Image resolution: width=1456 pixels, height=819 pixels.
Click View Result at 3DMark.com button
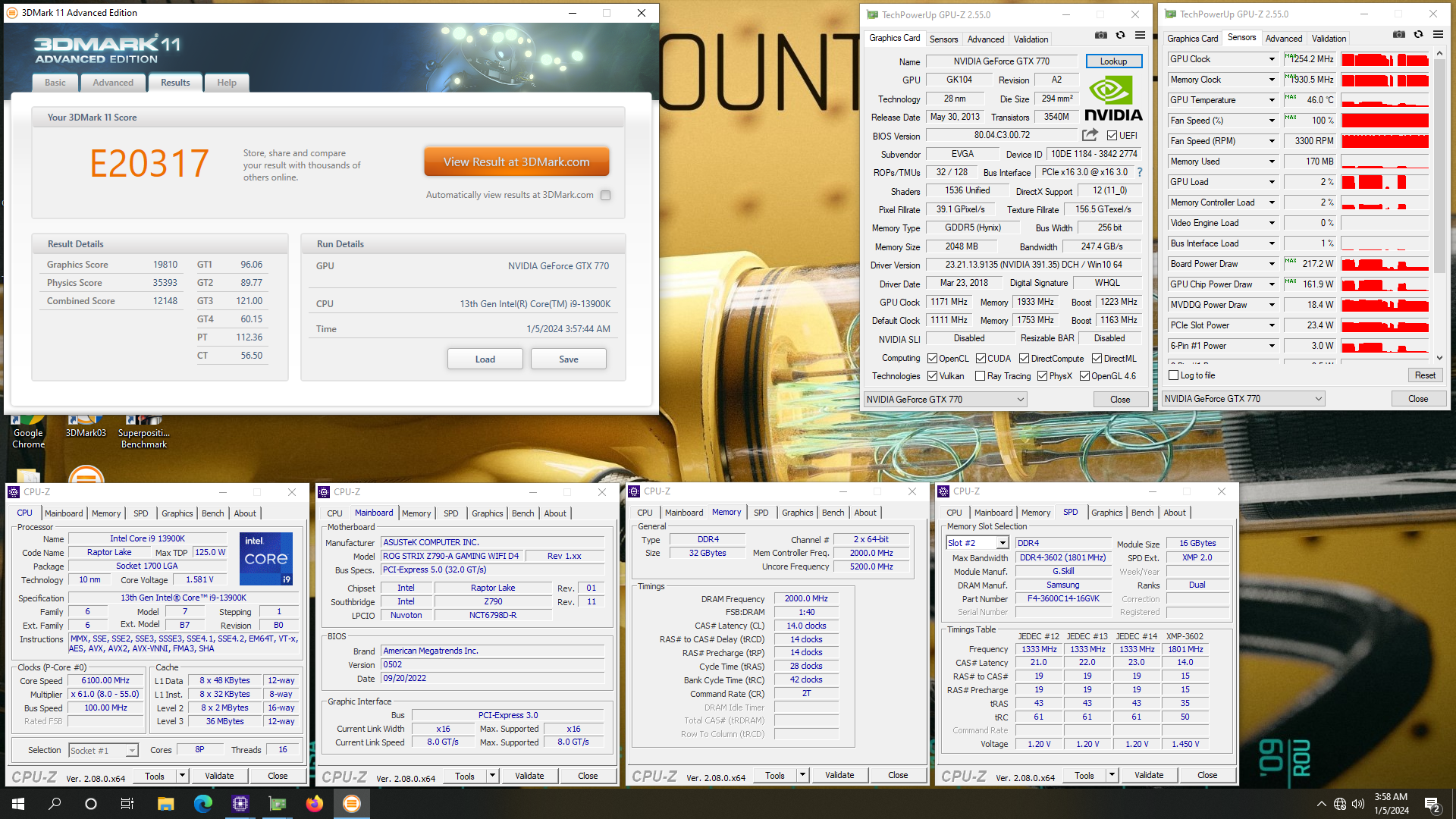click(x=516, y=162)
